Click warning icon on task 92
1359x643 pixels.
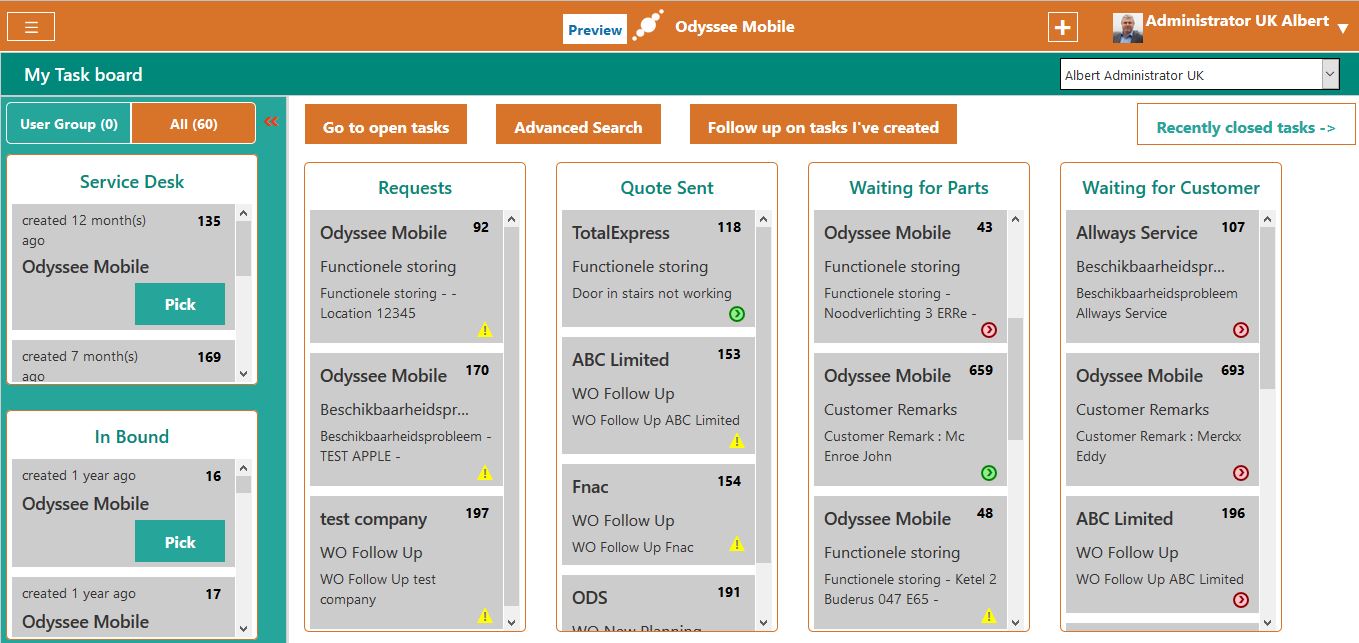tap(485, 330)
